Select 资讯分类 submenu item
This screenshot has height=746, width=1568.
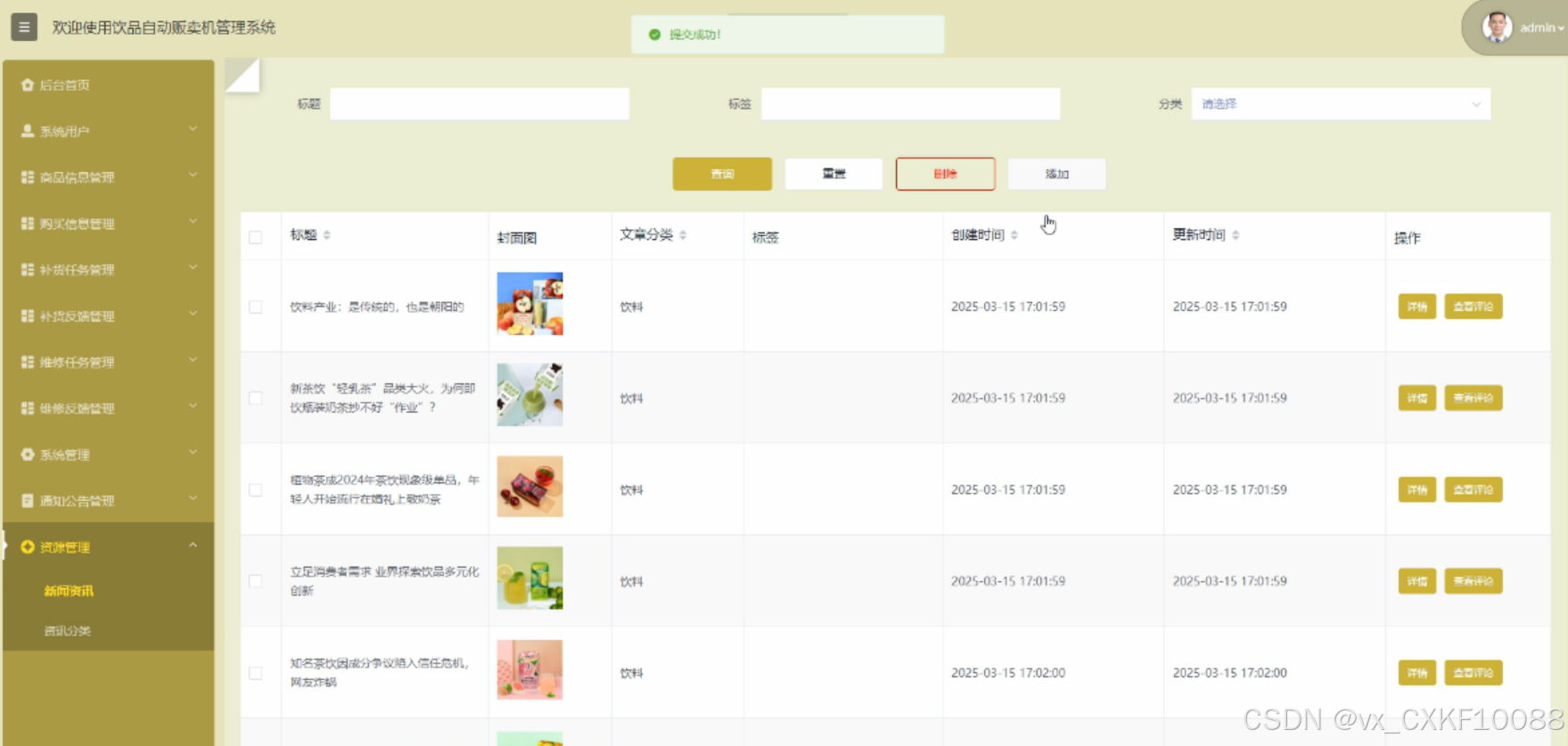[68, 631]
